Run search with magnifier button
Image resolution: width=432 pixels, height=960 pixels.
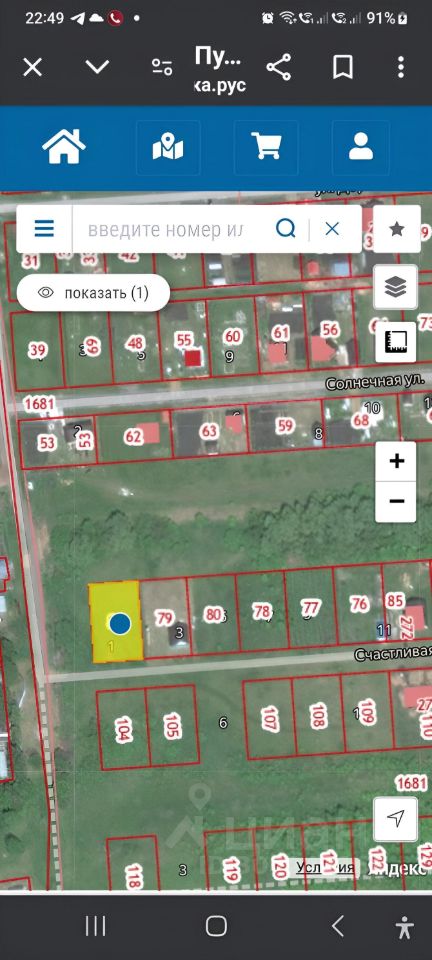(x=285, y=229)
